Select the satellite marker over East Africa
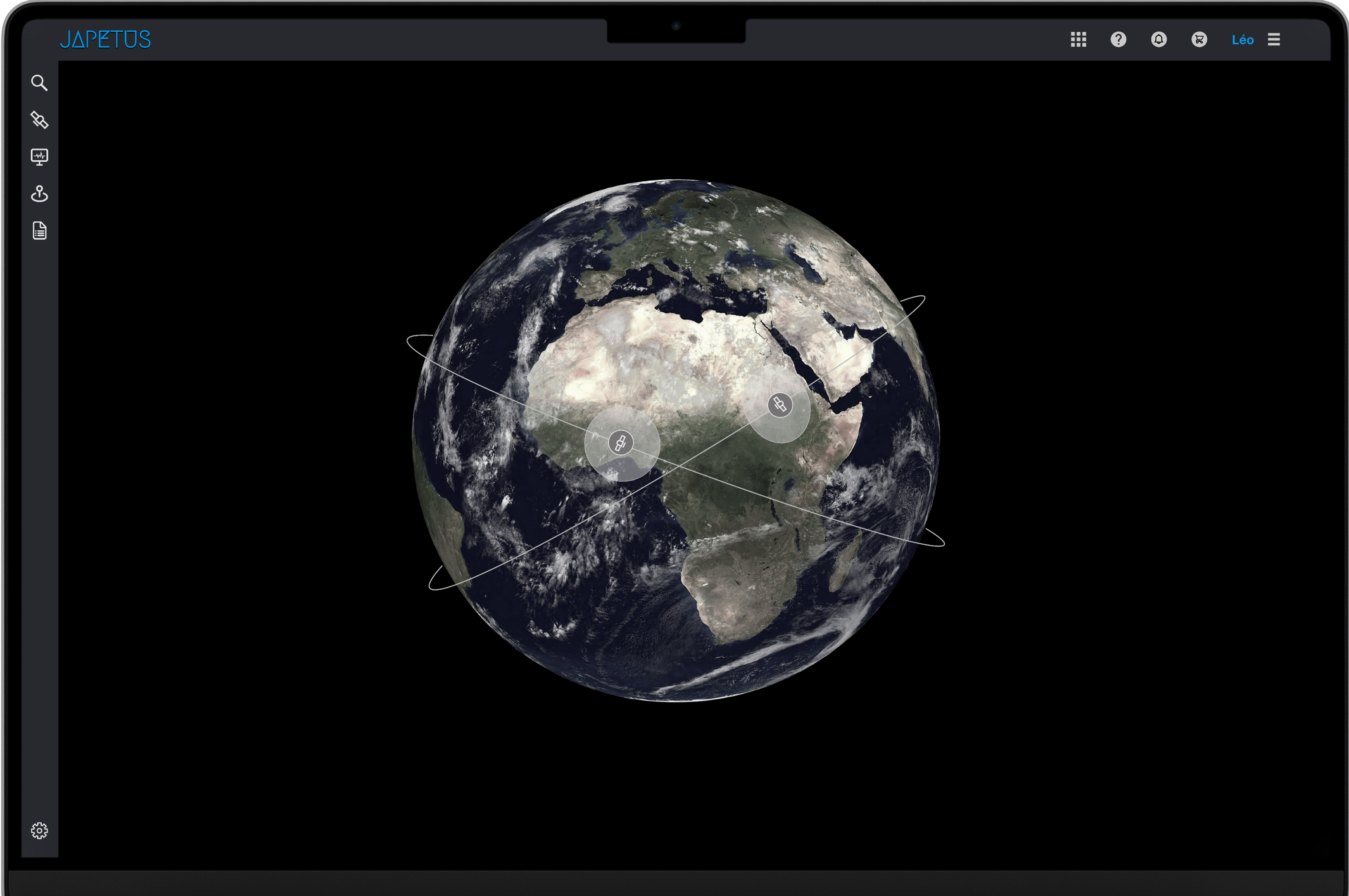The width and height of the screenshot is (1349, 896). click(780, 405)
